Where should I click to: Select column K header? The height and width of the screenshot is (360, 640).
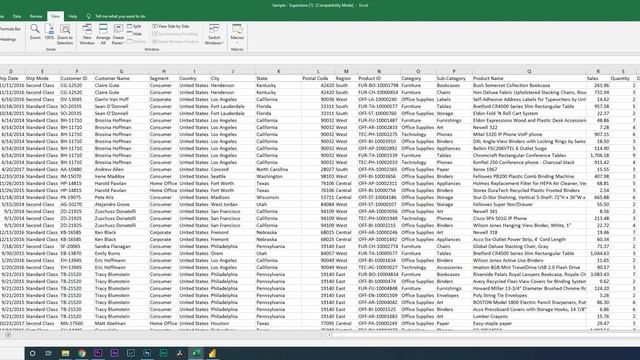pyautogui.click(x=279, y=71)
